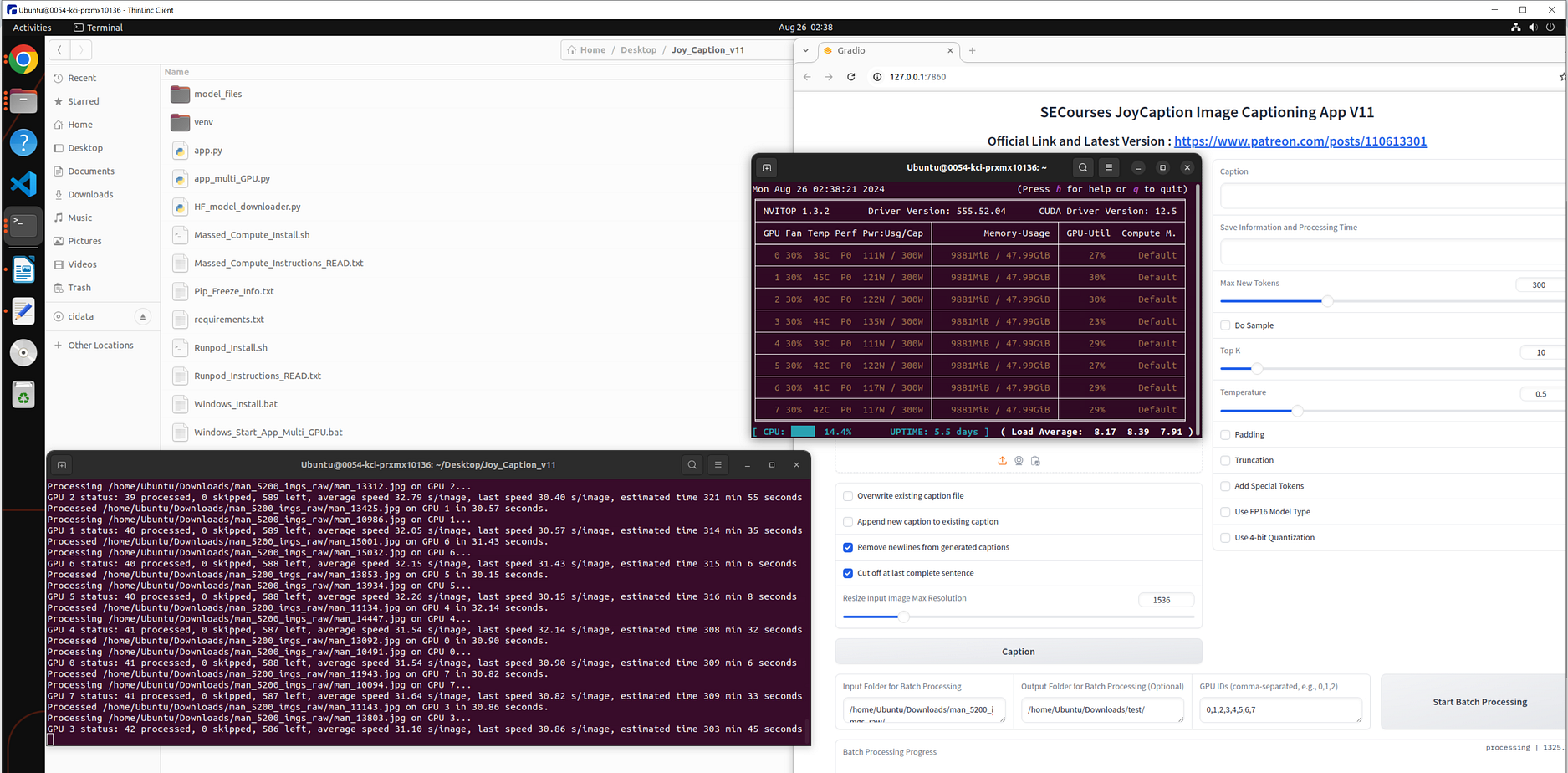Click the Terminal icon in the dock

(x=23, y=225)
